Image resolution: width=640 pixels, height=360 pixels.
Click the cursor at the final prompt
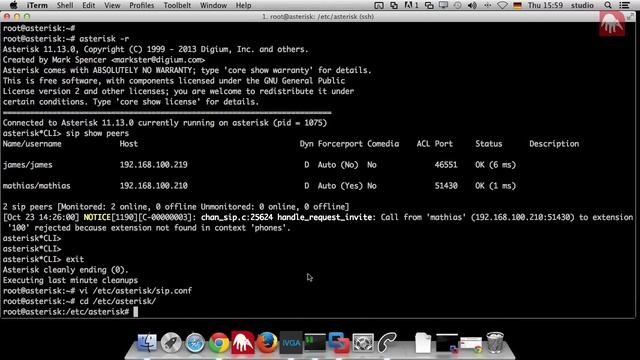click(x=136, y=312)
